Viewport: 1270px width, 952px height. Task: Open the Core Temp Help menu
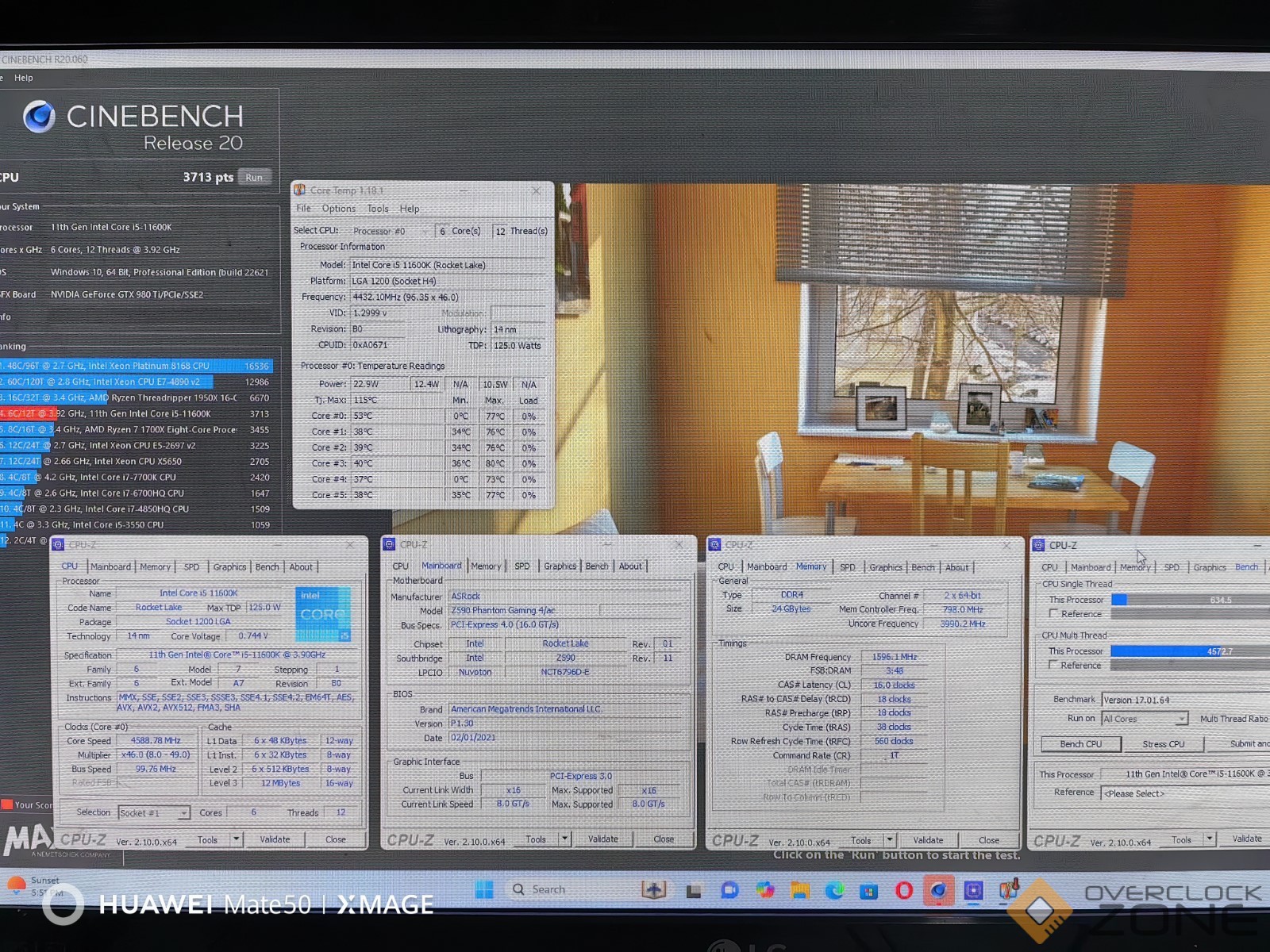coord(410,209)
